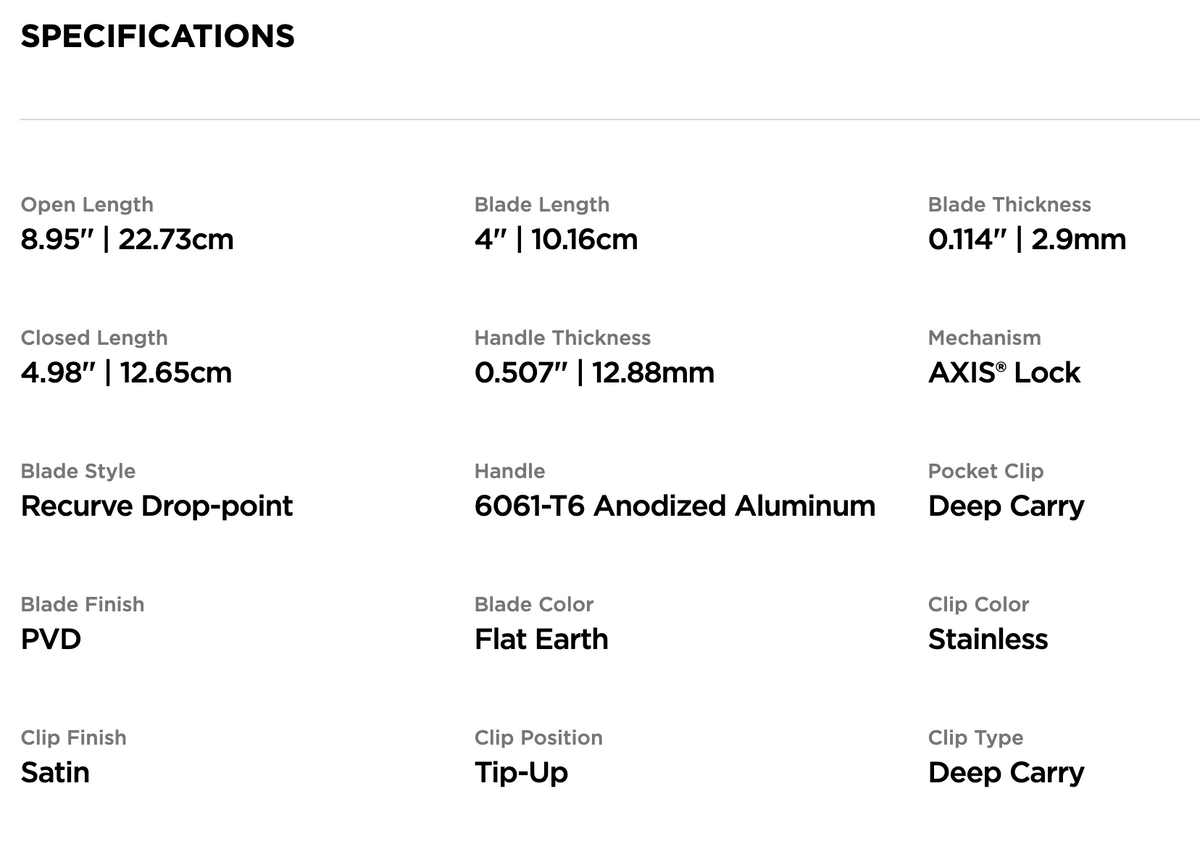Viewport: 1200px width, 862px height.
Task: Click the Handle Thickness value 0.507" | 12.88mm
Action: tap(594, 373)
